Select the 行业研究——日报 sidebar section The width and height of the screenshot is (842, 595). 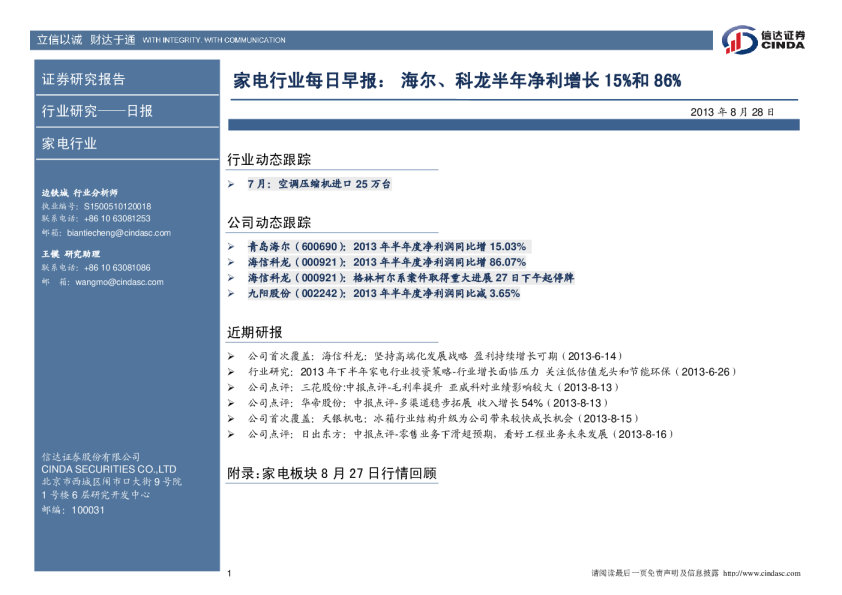pos(97,111)
